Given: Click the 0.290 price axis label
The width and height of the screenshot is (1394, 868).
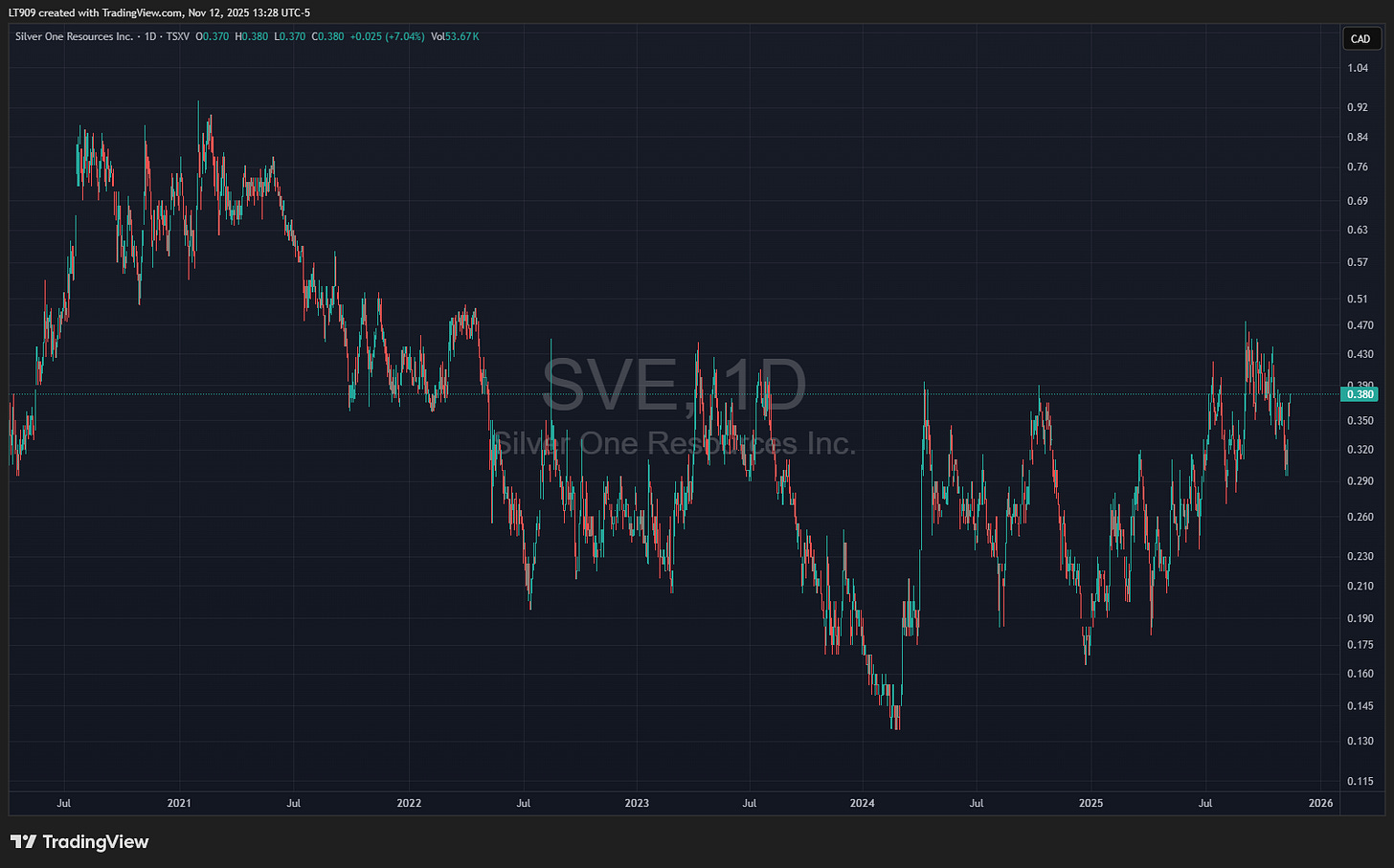Looking at the screenshot, I should (1360, 480).
